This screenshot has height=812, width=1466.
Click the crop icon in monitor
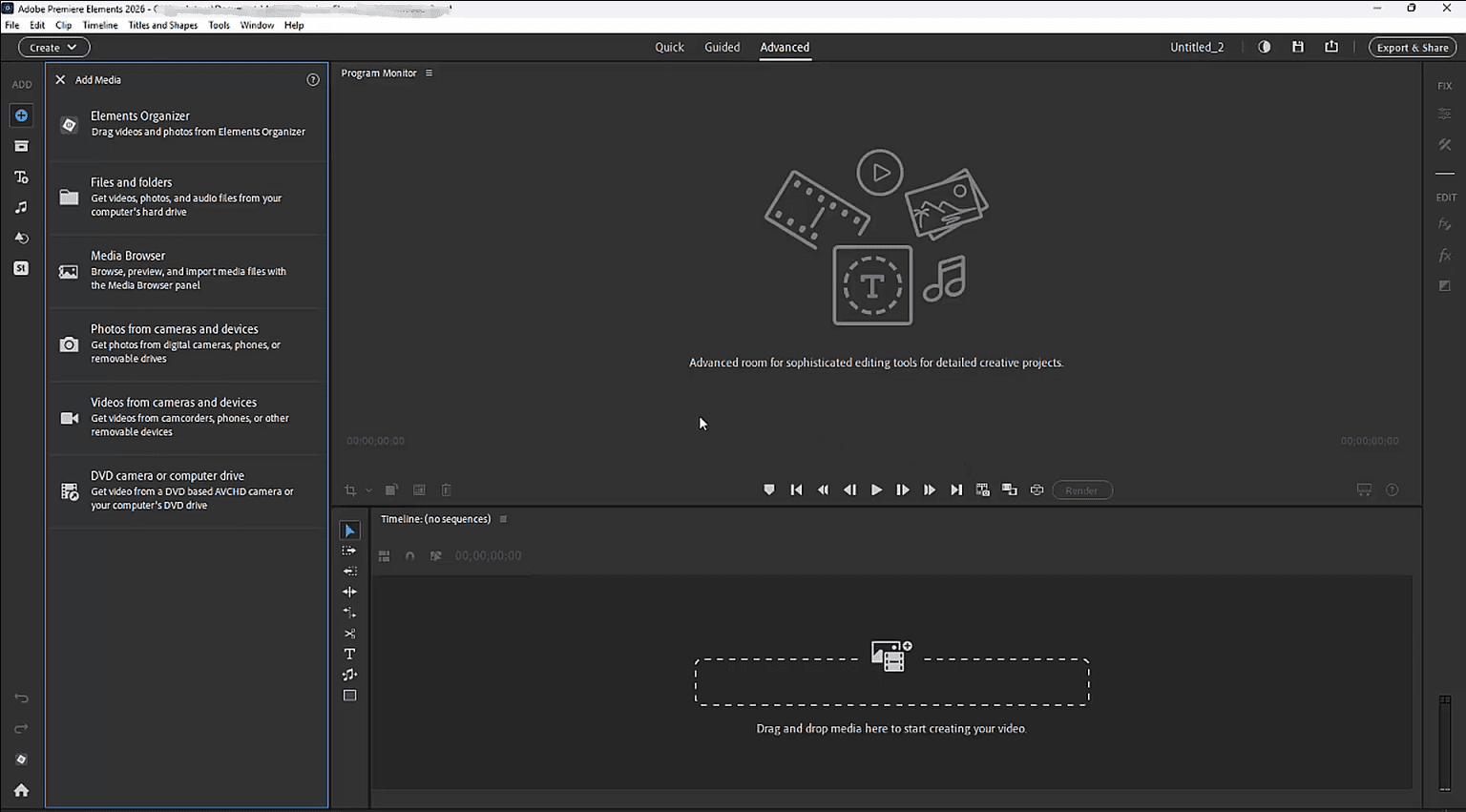point(350,490)
